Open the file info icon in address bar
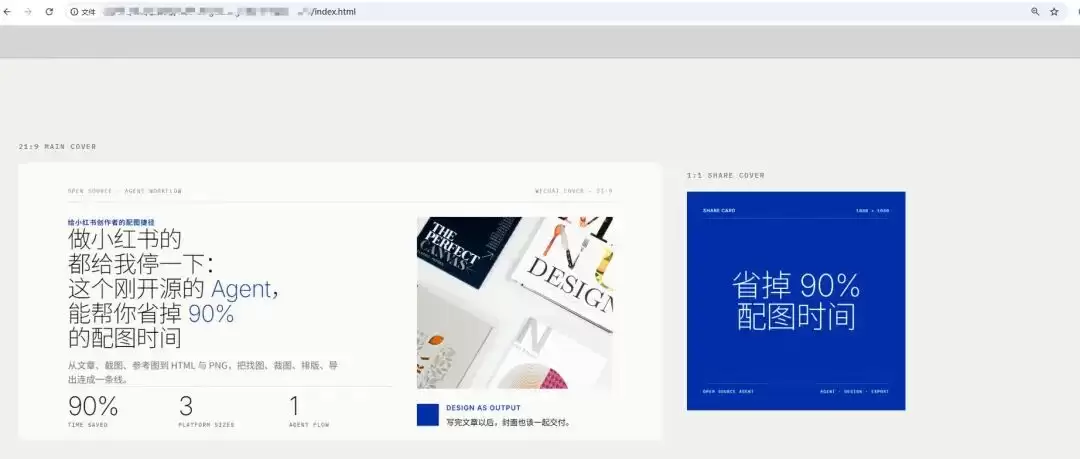This screenshot has width=1080, height=459. point(74,12)
